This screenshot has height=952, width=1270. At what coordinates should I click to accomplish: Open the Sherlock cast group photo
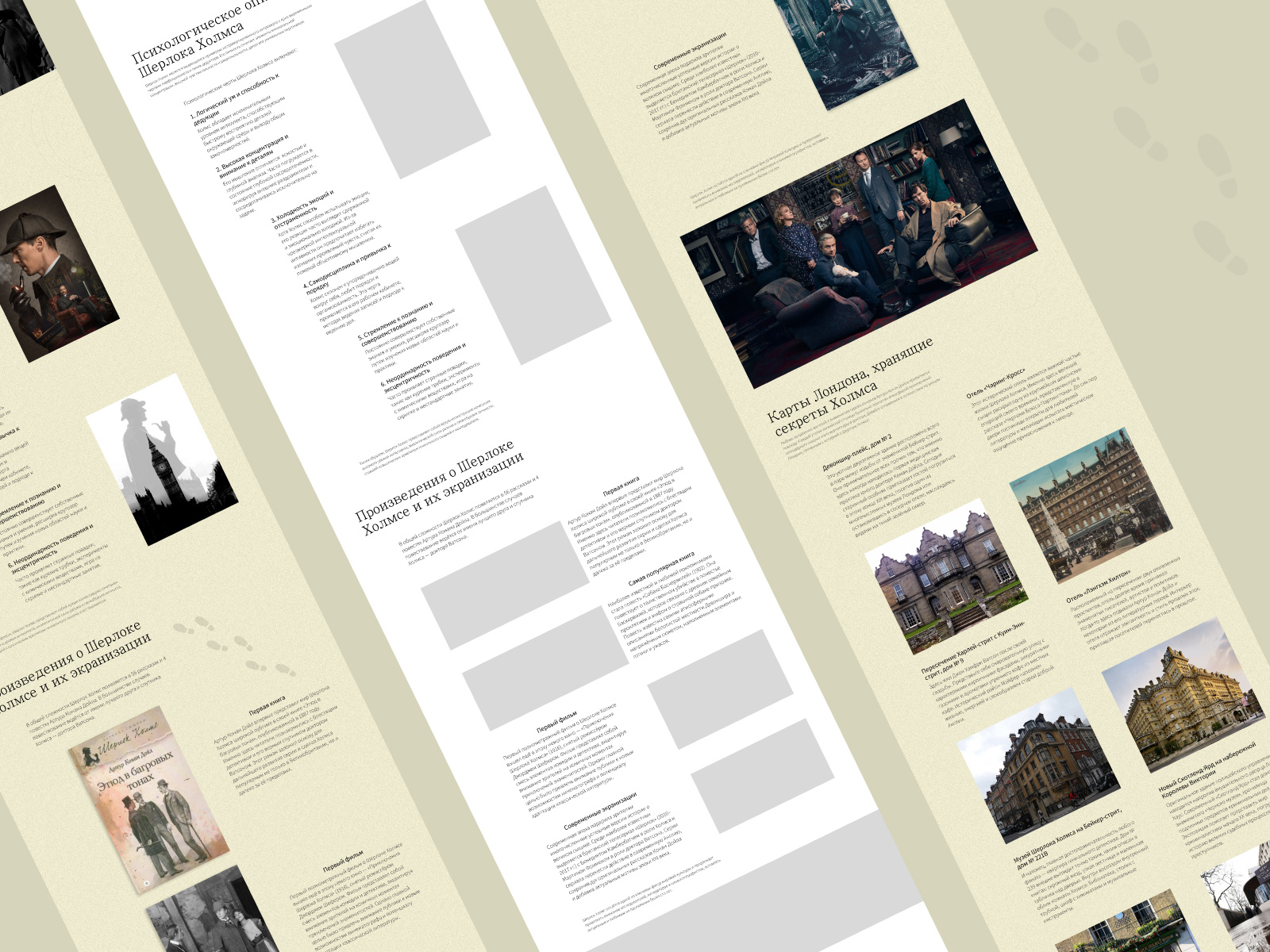point(859,244)
